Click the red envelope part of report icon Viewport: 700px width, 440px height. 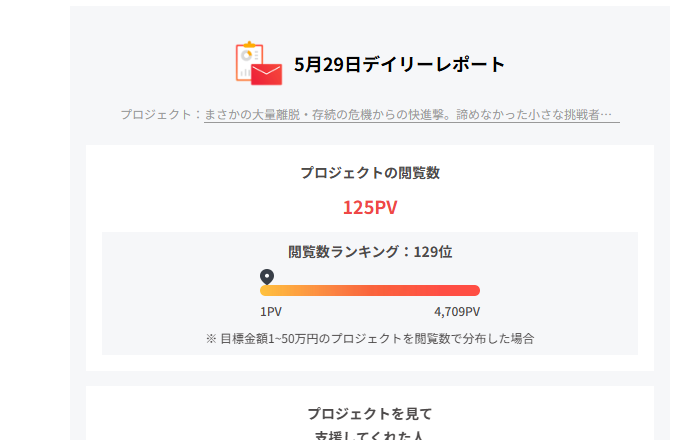tap(267, 75)
